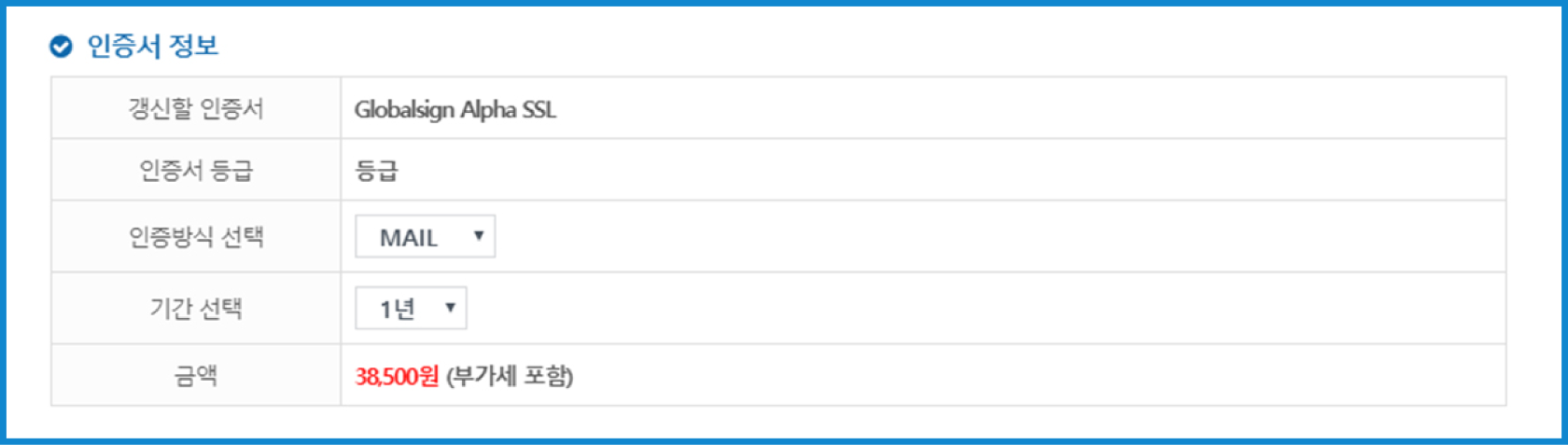Click the red 38,500원 price
The width and height of the screenshot is (1568, 445).
(397, 376)
